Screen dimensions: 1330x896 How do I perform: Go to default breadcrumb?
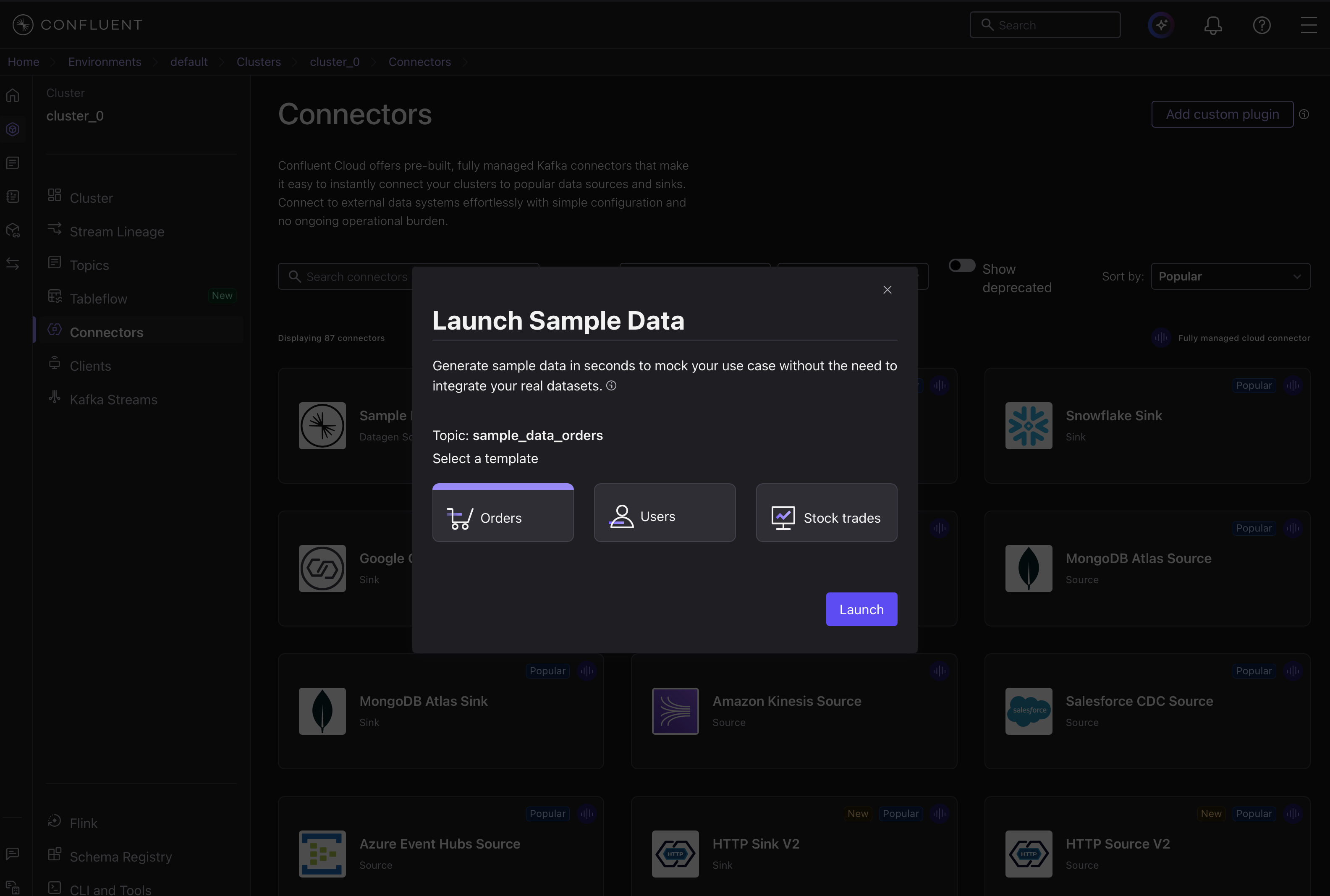point(189,62)
